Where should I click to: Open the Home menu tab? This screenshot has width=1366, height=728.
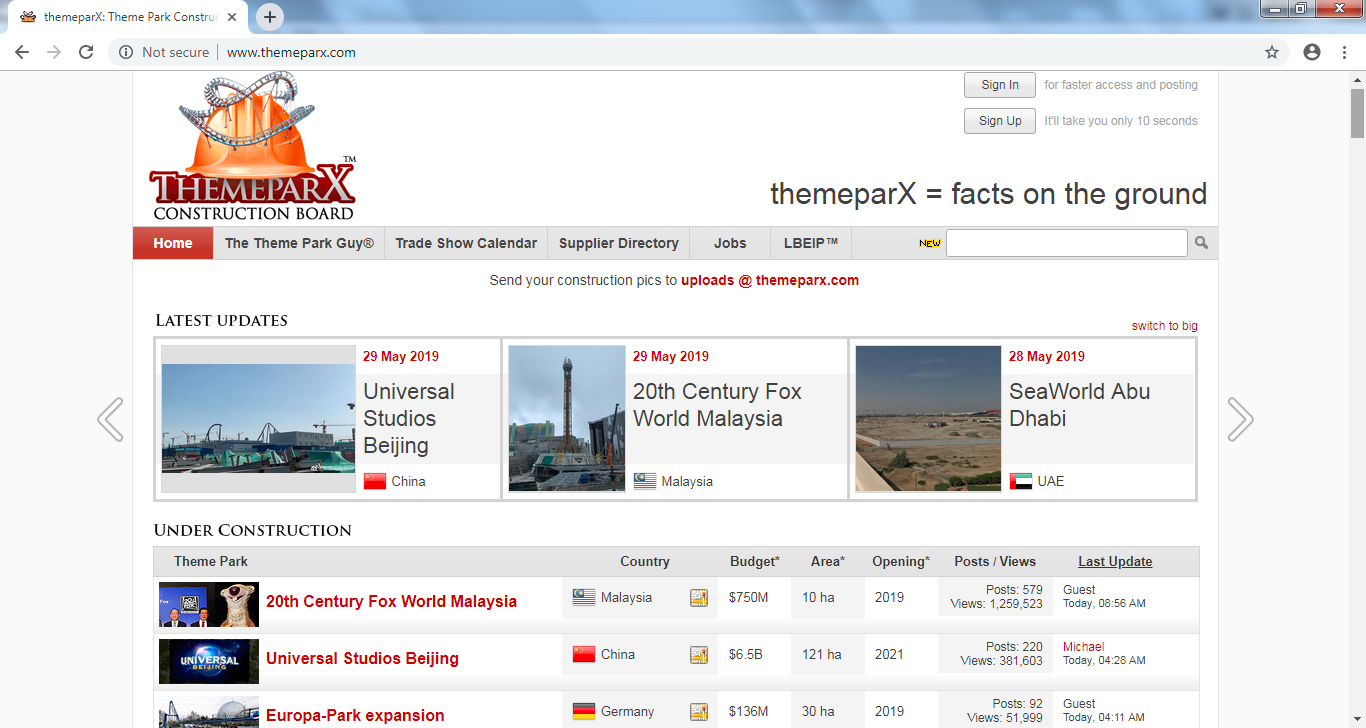coord(173,243)
